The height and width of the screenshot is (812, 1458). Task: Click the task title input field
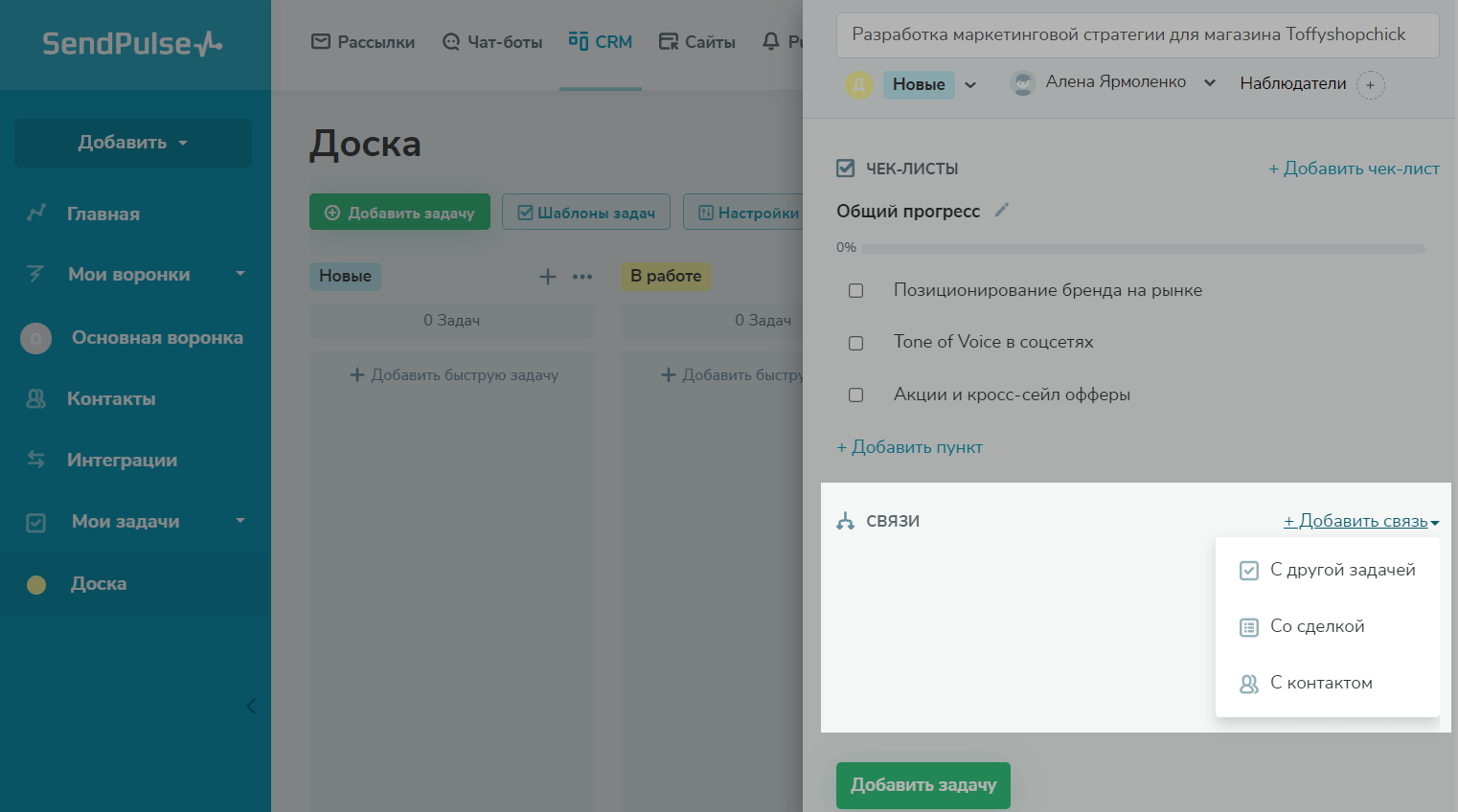pos(1137,35)
